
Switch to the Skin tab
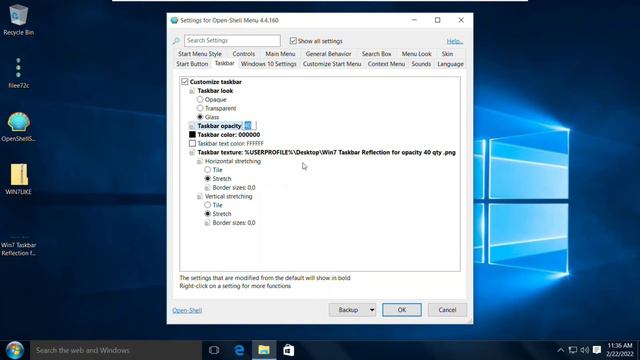[447, 54]
